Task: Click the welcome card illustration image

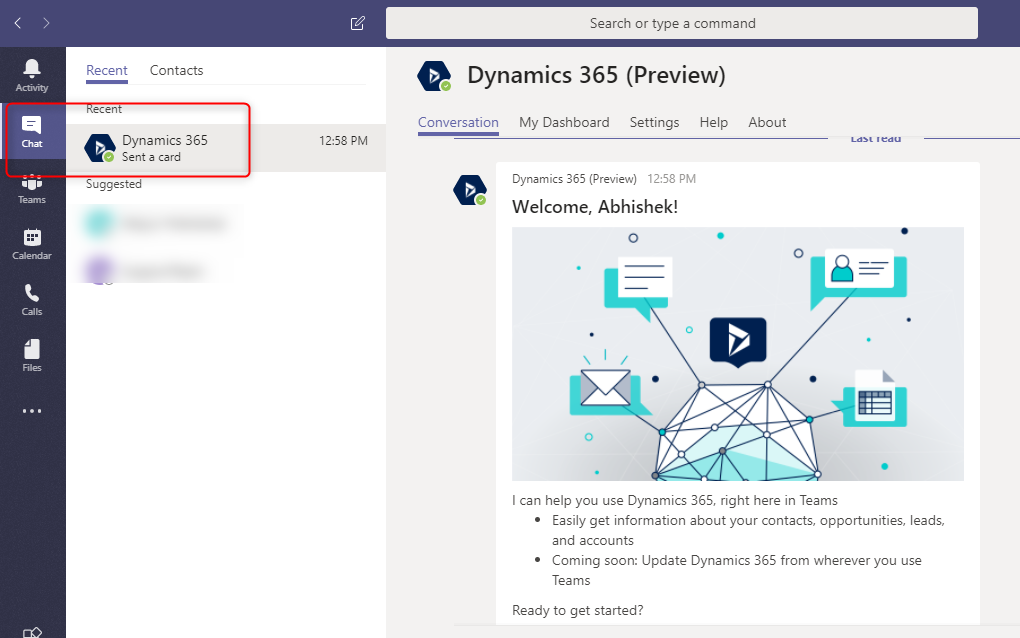Action: click(x=738, y=354)
